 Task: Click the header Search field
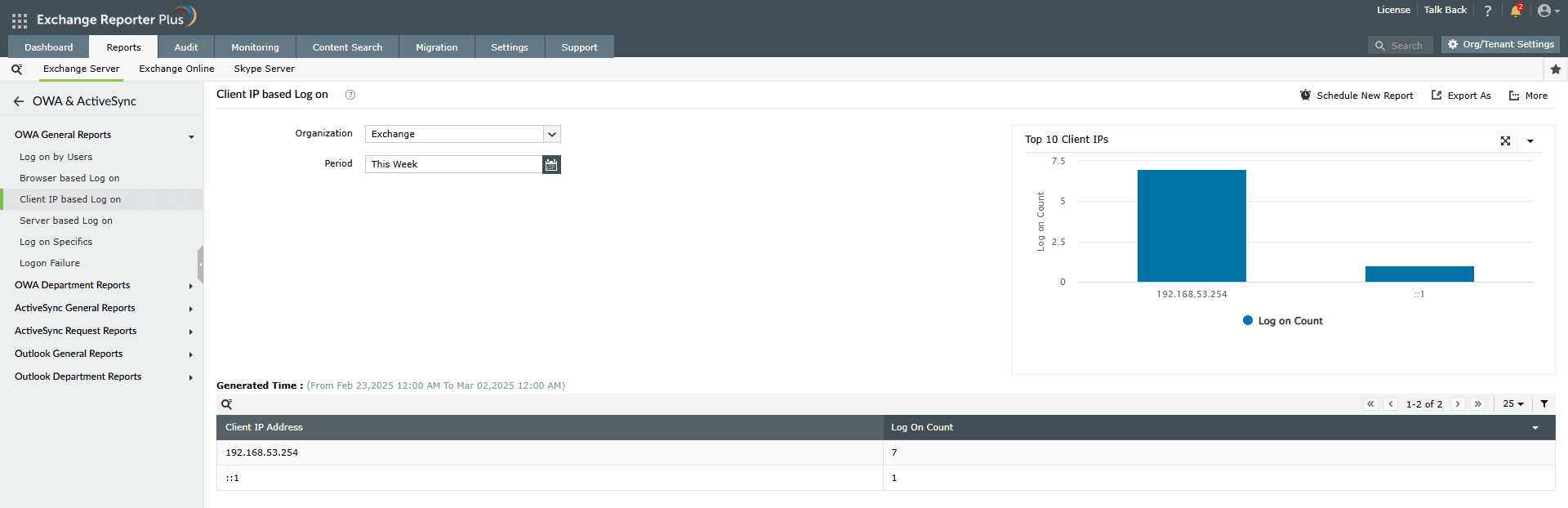click(x=1400, y=46)
